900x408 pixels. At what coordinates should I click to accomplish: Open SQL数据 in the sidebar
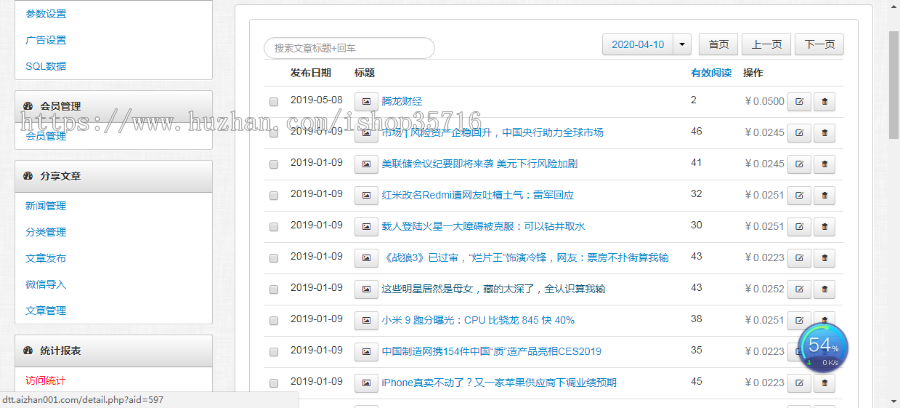46,66
